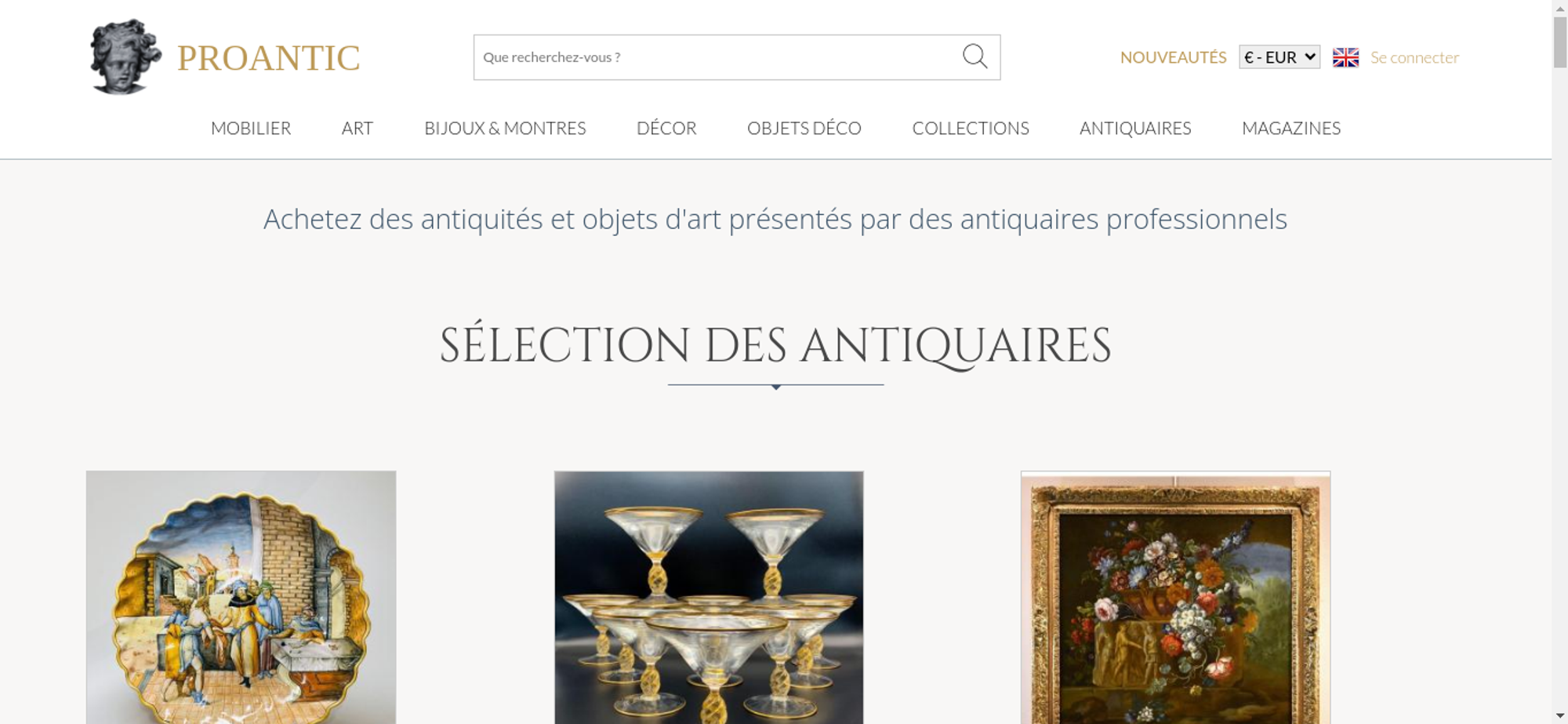Viewport: 1568px width, 724px height.
Task: Click the page vertical scrollbar thumb
Action: point(1560,42)
